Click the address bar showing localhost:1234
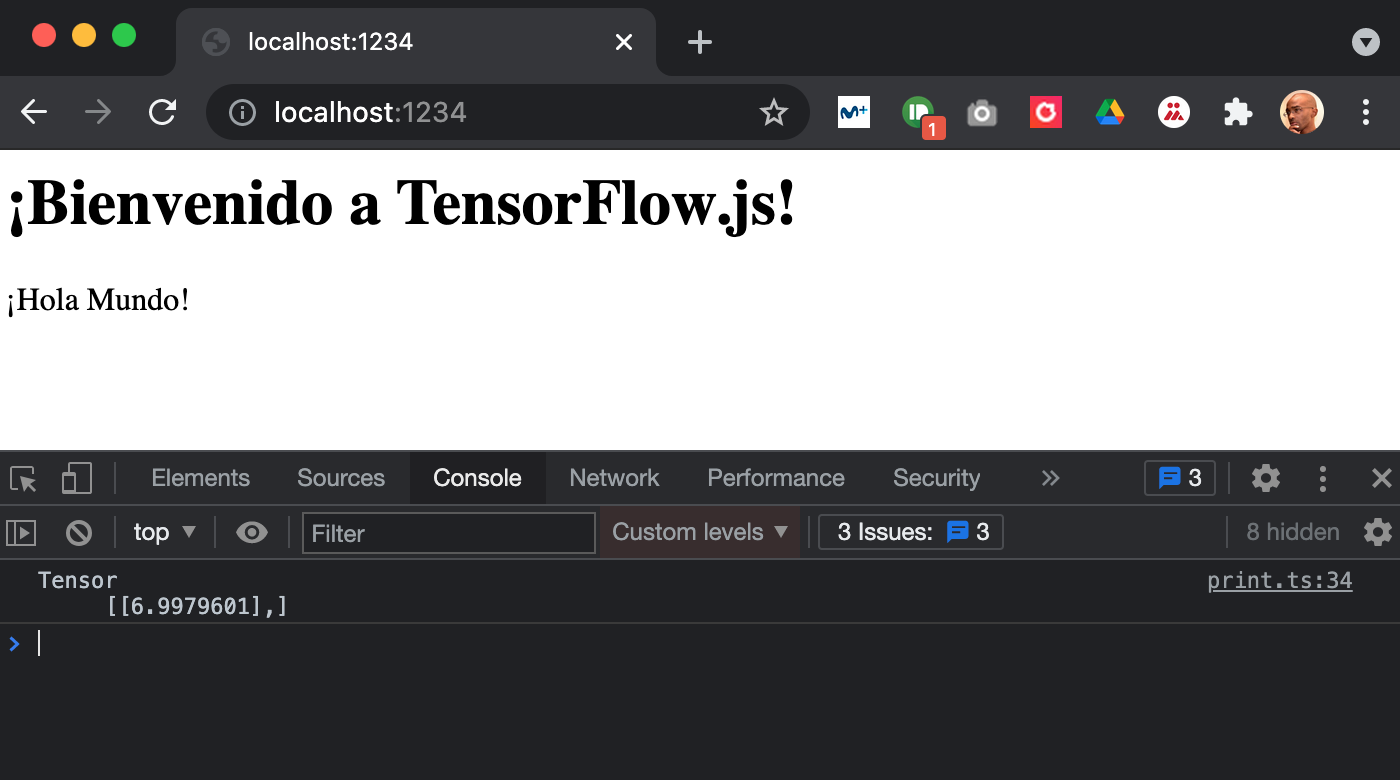1400x780 pixels. tap(508, 112)
